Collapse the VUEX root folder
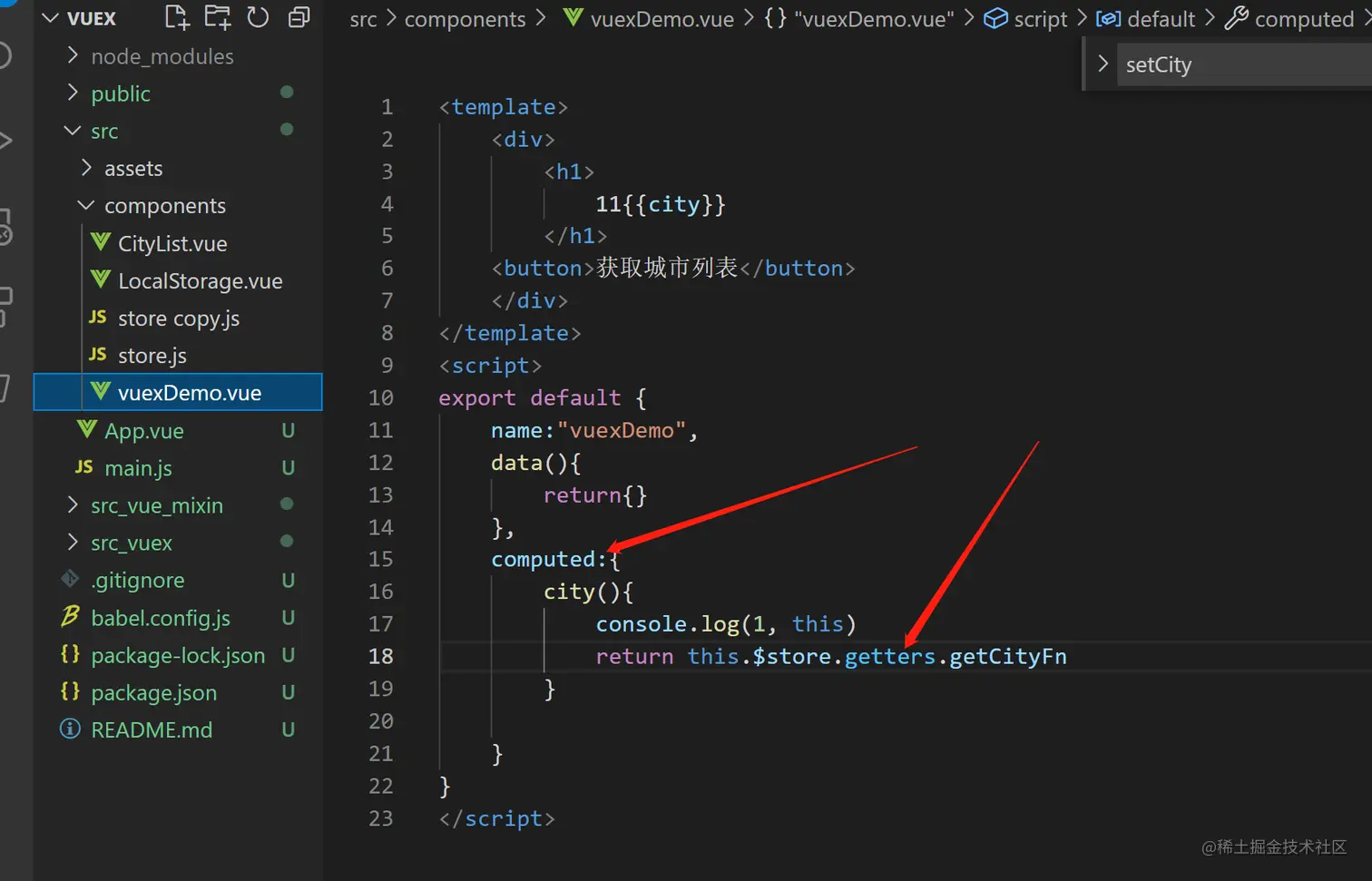 [51, 18]
